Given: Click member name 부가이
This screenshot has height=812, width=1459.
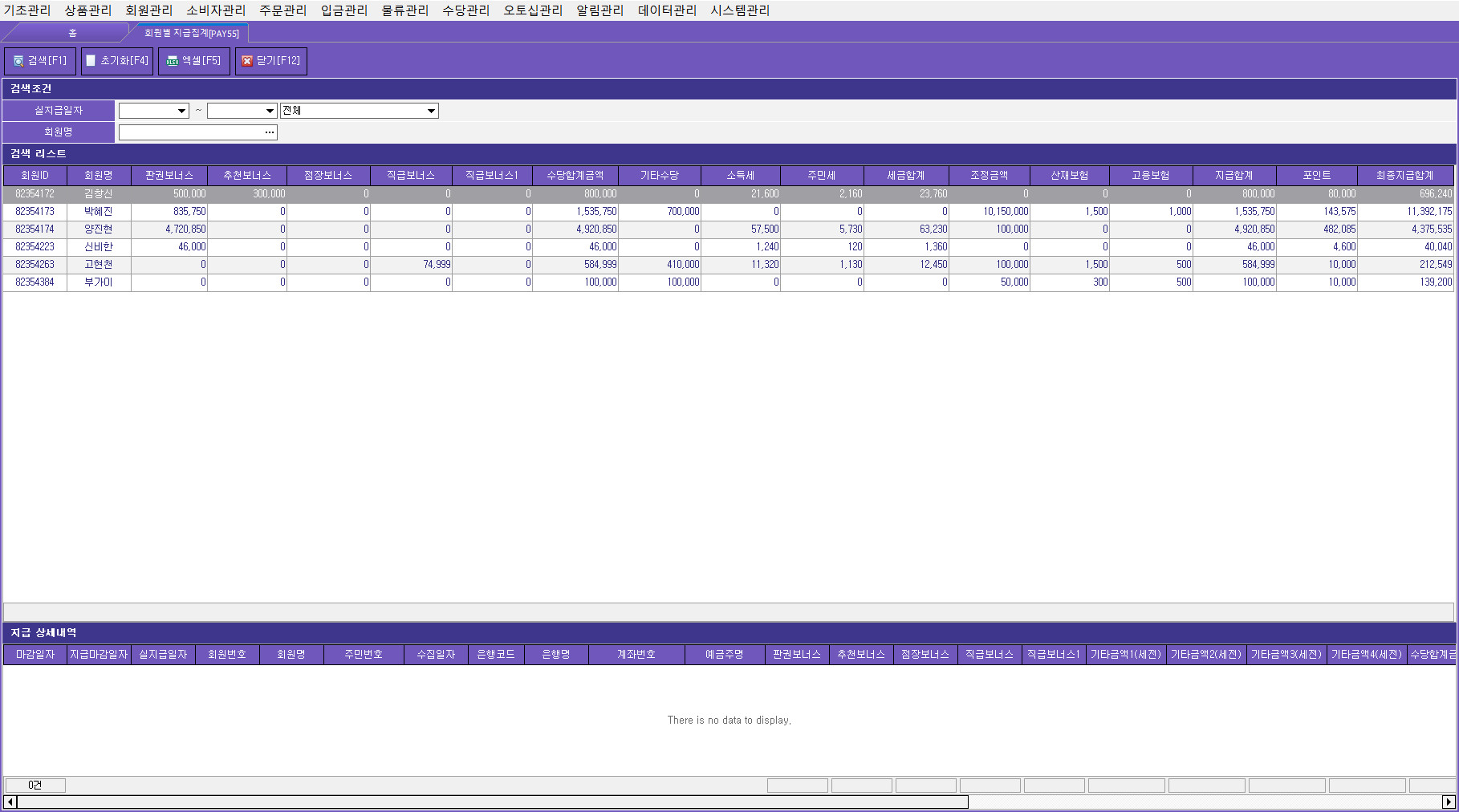Looking at the screenshot, I should (x=99, y=282).
